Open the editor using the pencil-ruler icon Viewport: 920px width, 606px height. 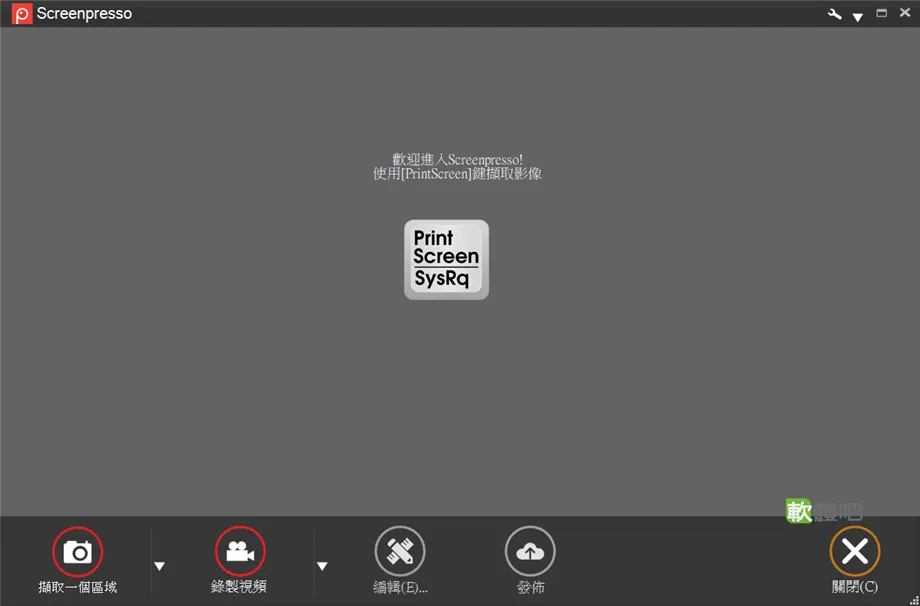tap(400, 551)
